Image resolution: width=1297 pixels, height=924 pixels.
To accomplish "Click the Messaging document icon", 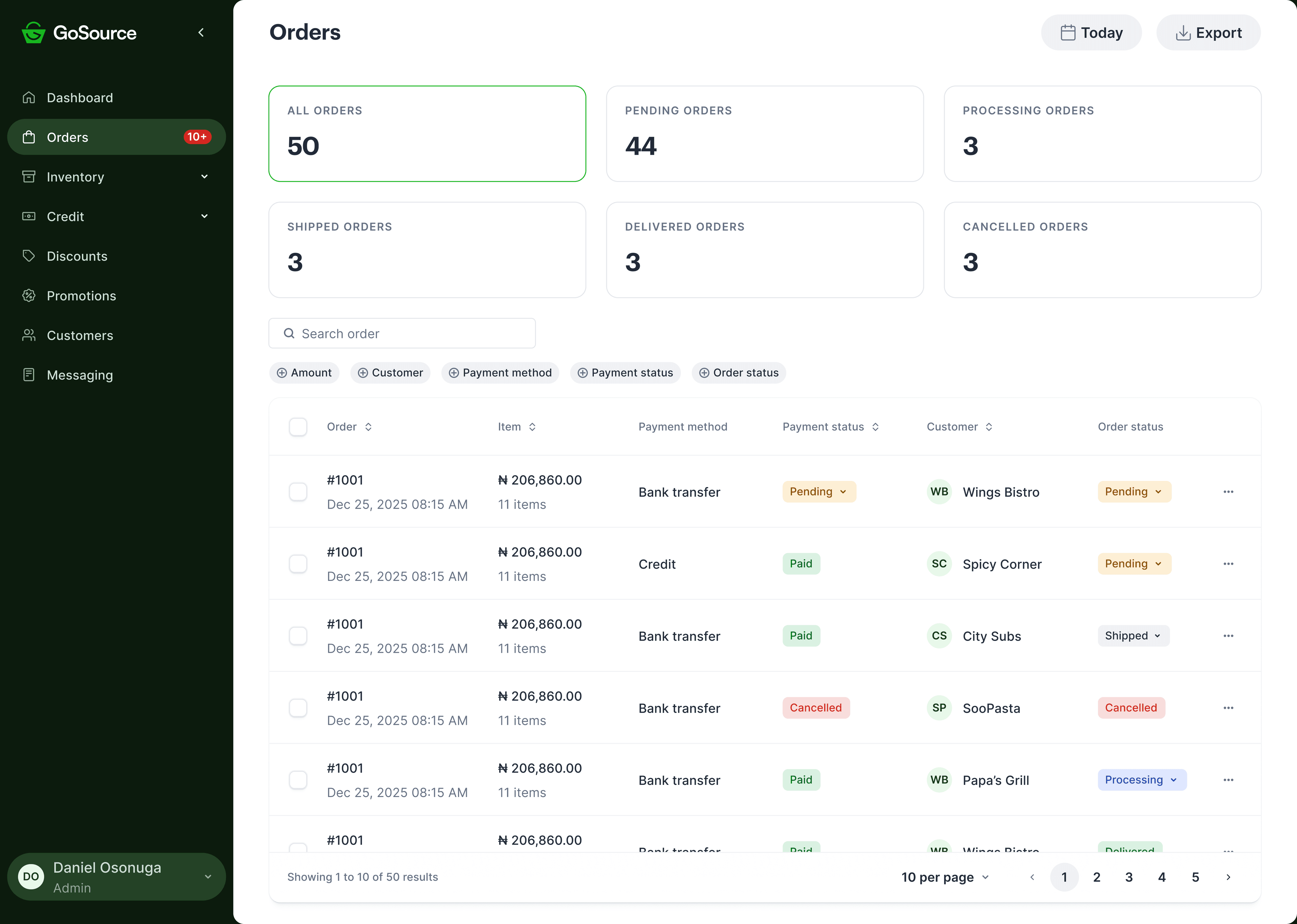I will pos(29,375).
